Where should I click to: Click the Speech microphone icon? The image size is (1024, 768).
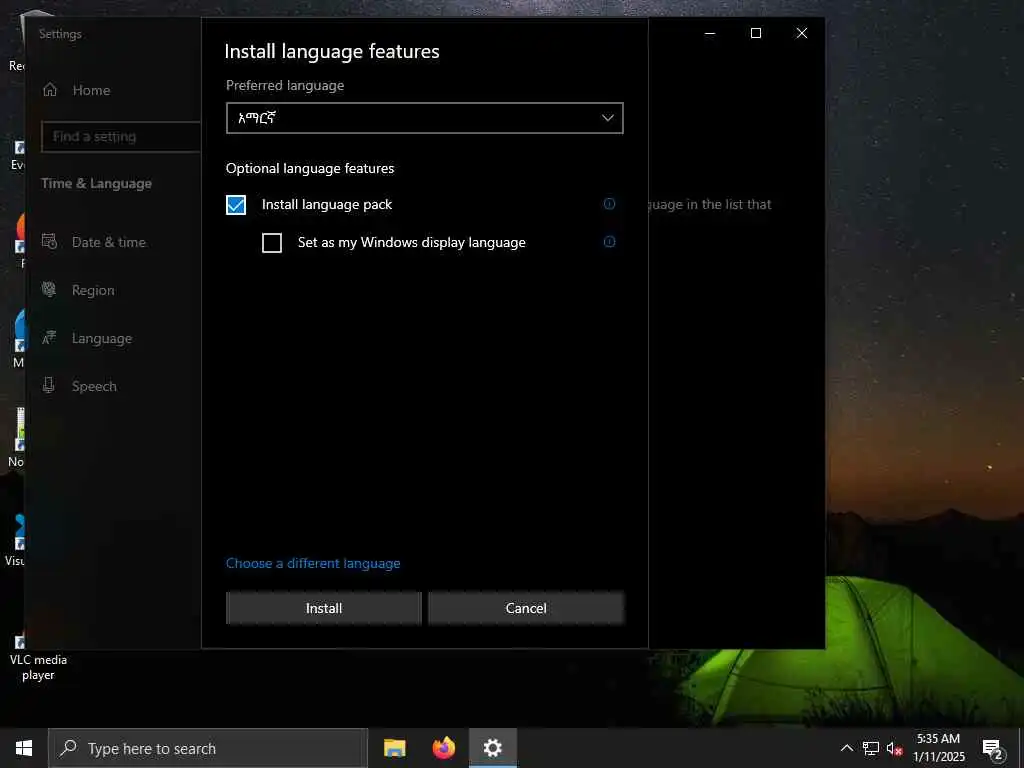[48, 385]
